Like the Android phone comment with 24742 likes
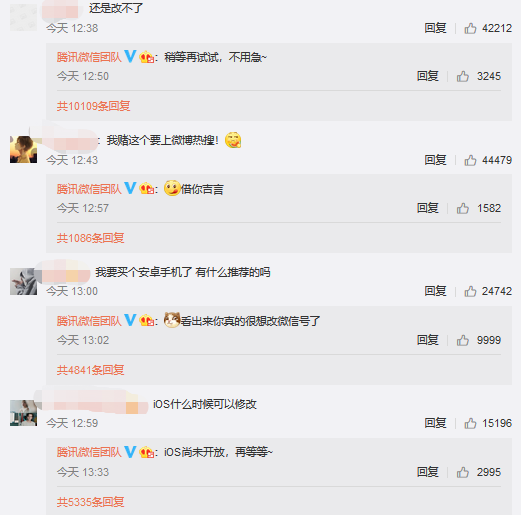Image resolution: width=521 pixels, height=515 pixels. (470, 291)
